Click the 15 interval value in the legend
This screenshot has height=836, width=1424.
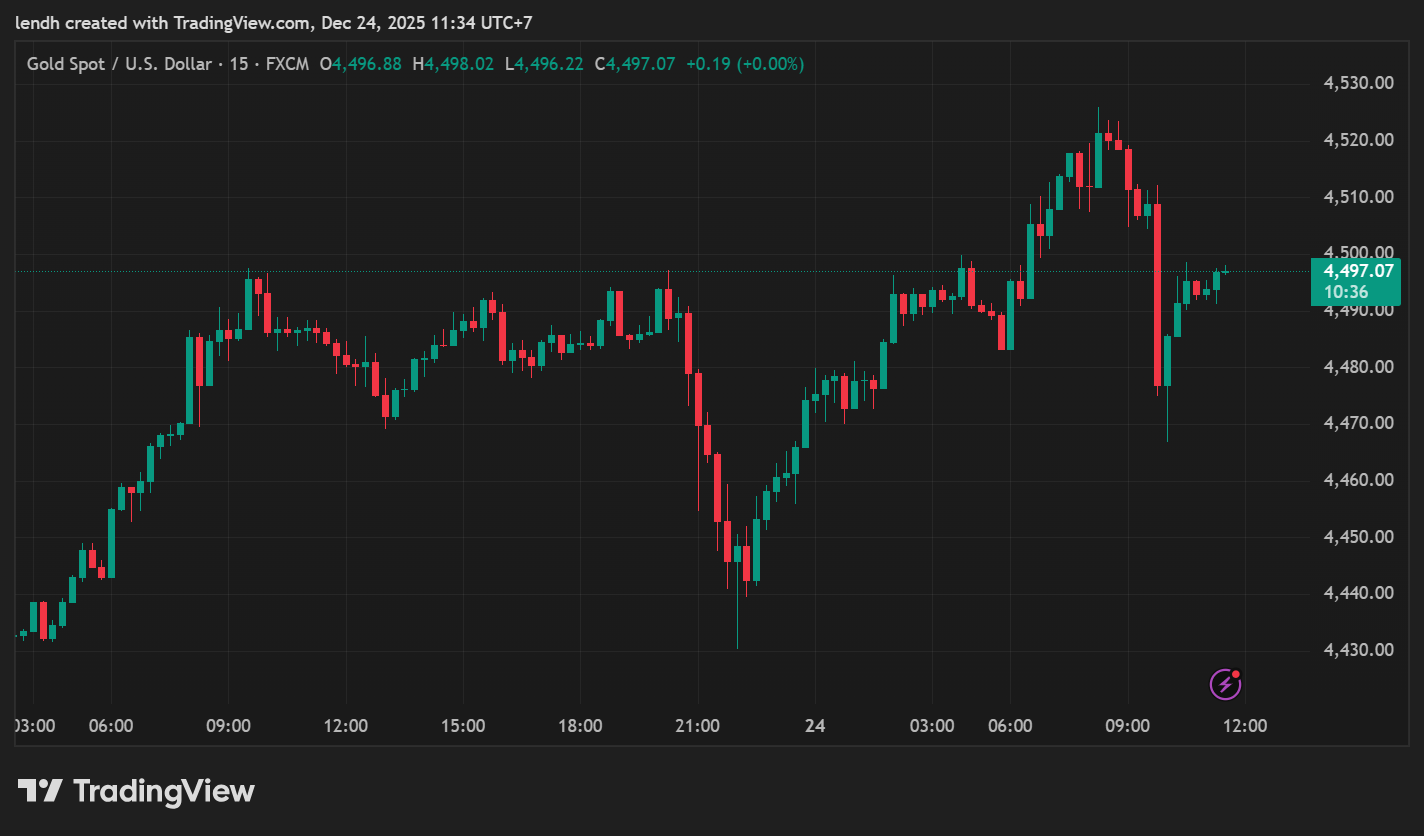pyautogui.click(x=239, y=64)
